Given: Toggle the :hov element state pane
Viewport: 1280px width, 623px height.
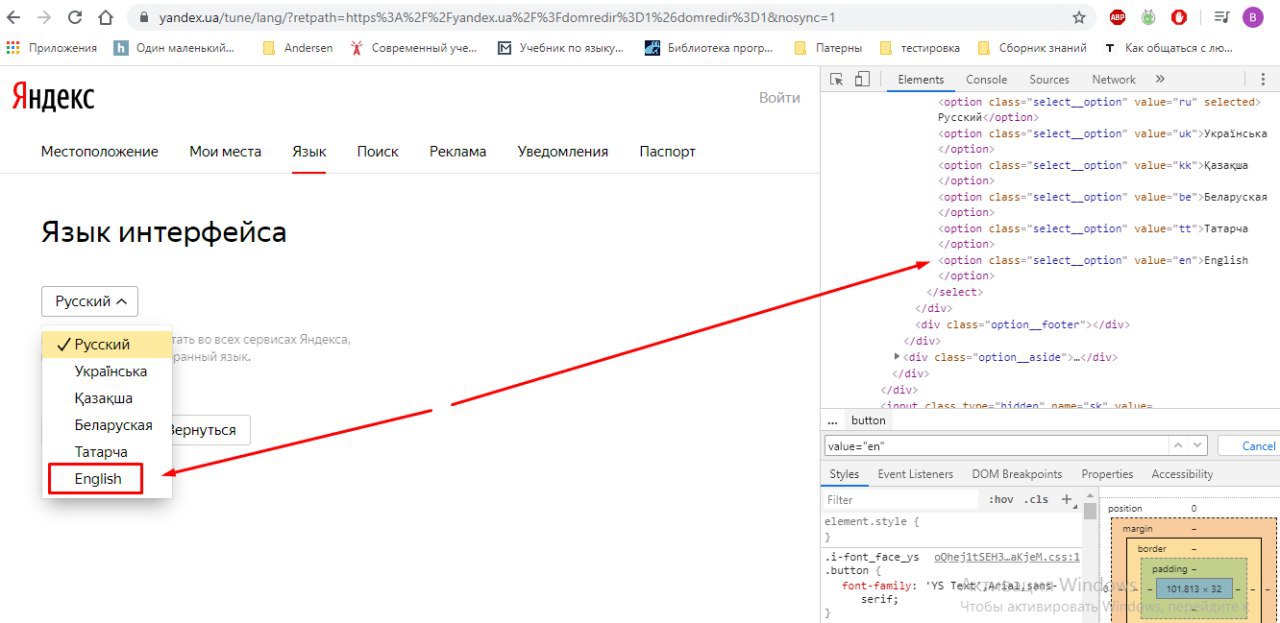Looking at the screenshot, I should [x=1000, y=499].
